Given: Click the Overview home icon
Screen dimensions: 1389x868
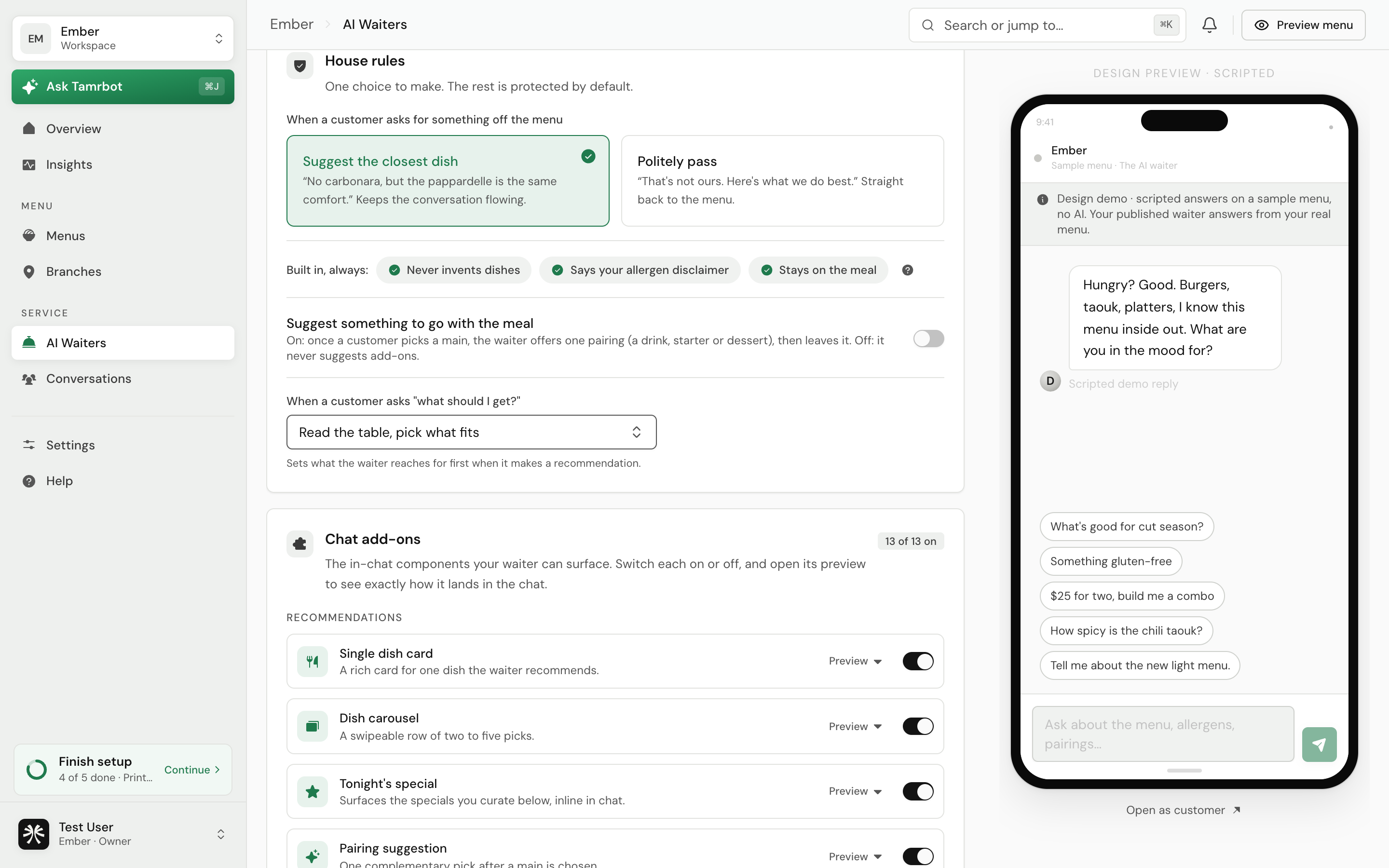Looking at the screenshot, I should 29,128.
